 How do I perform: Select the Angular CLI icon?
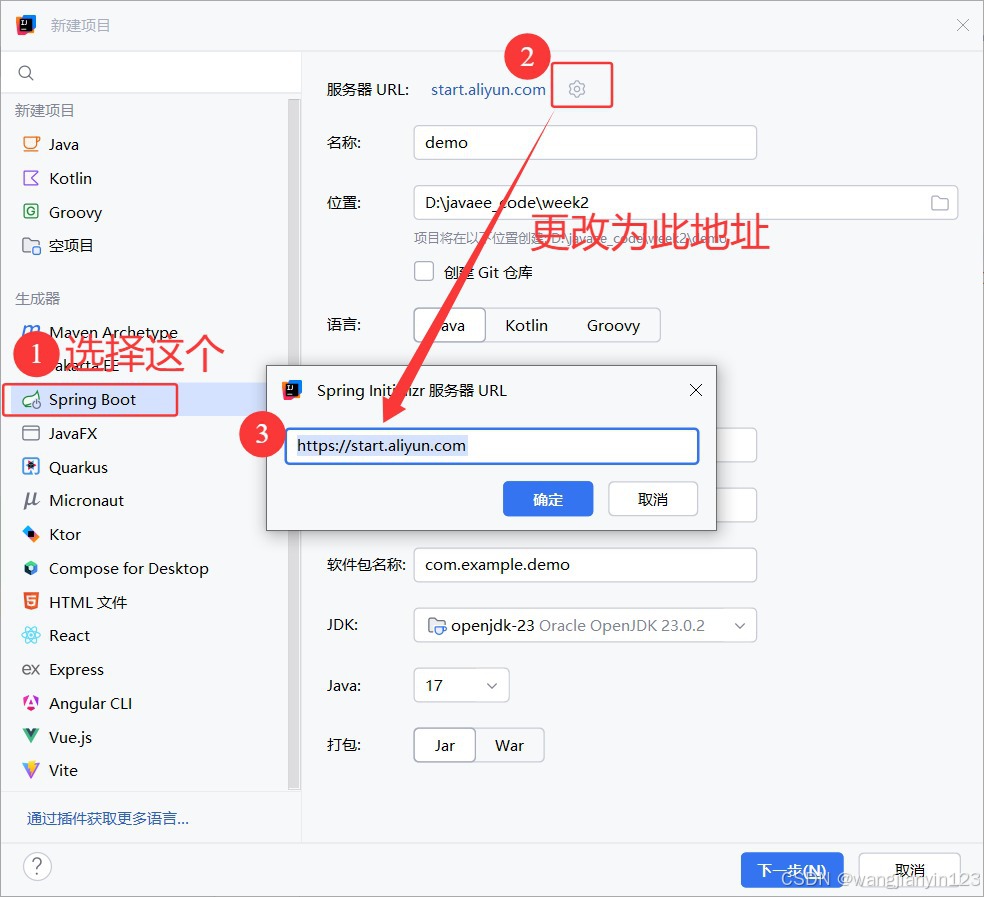pos(31,703)
